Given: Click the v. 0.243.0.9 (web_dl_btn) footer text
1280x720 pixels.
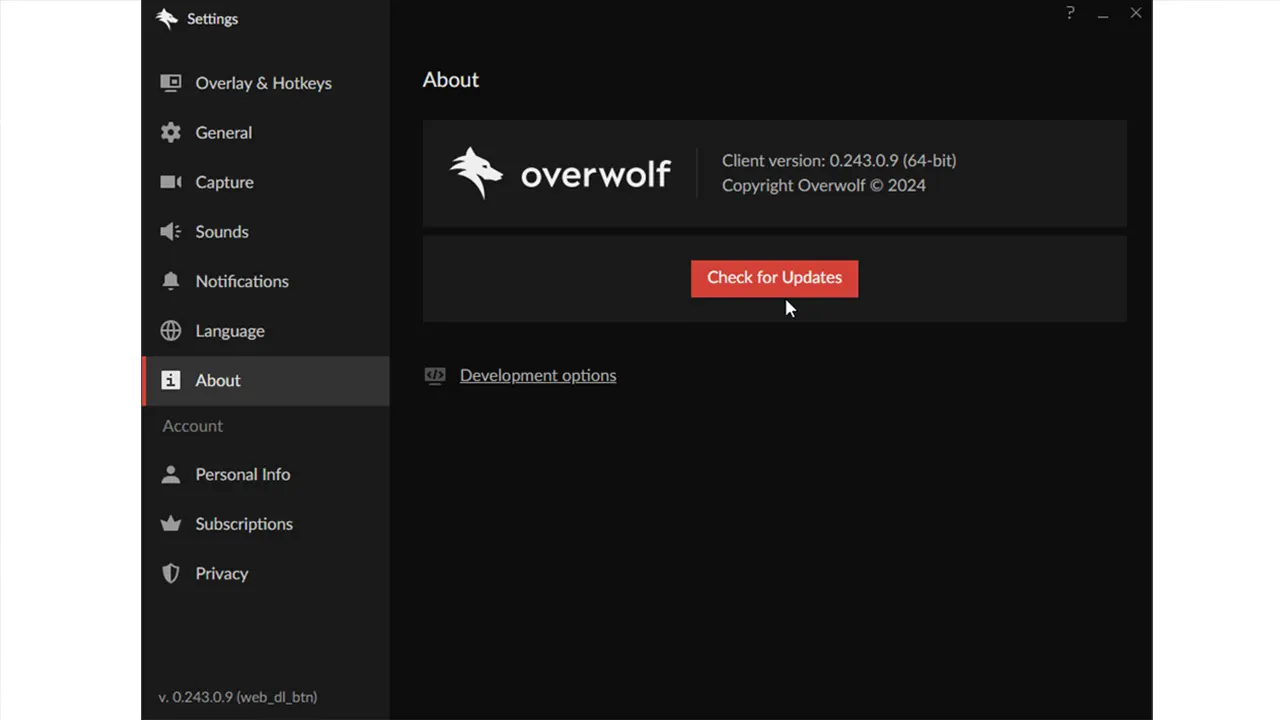Looking at the screenshot, I should [x=237, y=697].
